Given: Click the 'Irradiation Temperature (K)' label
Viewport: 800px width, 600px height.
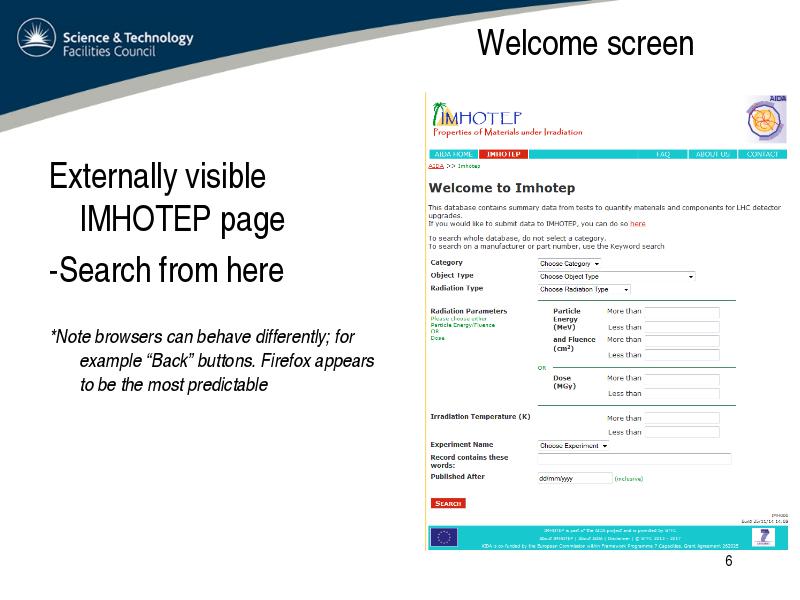Looking at the screenshot, I should pyautogui.click(x=481, y=416).
